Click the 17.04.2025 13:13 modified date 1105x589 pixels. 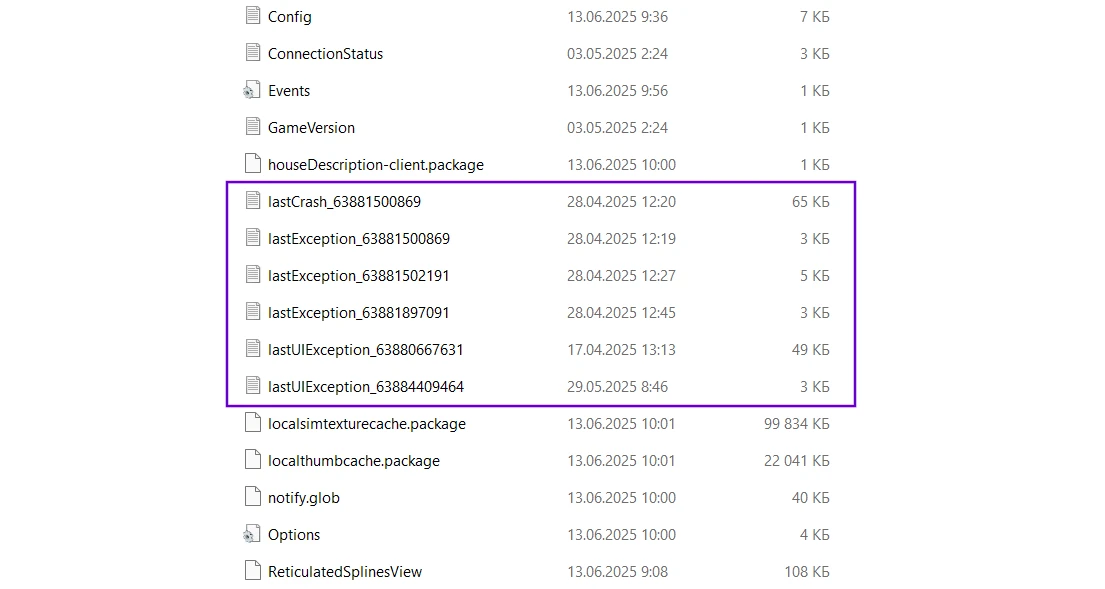coord(621,350)
